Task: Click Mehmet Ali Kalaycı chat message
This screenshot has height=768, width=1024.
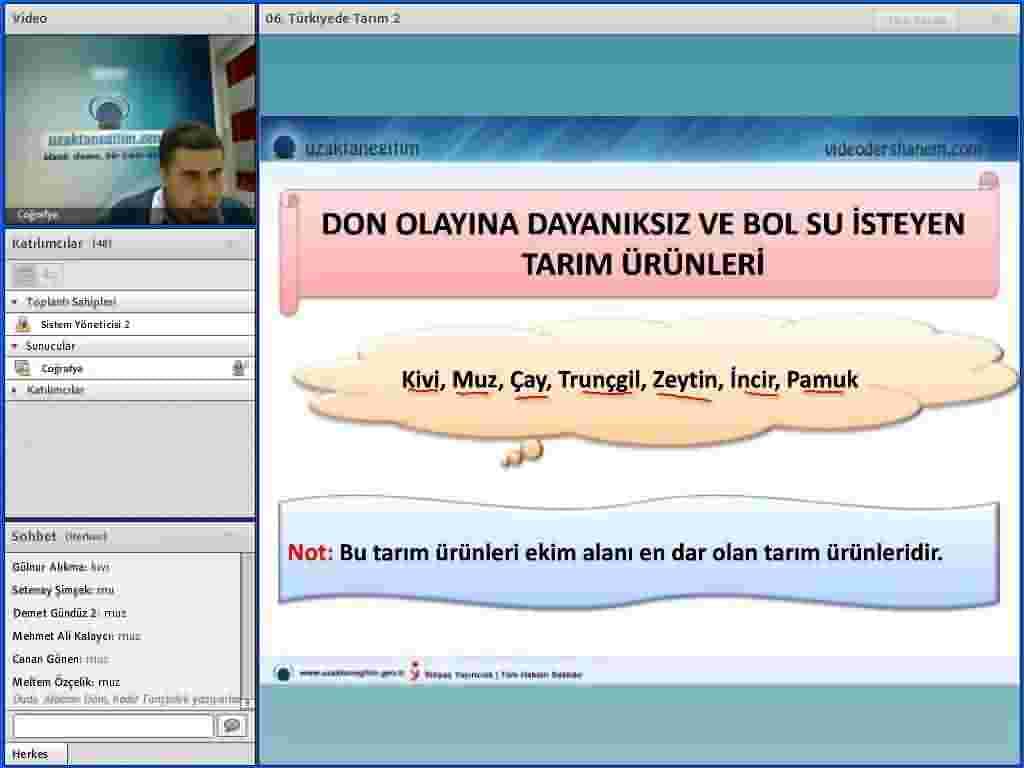Action: [x=76, y=636]
